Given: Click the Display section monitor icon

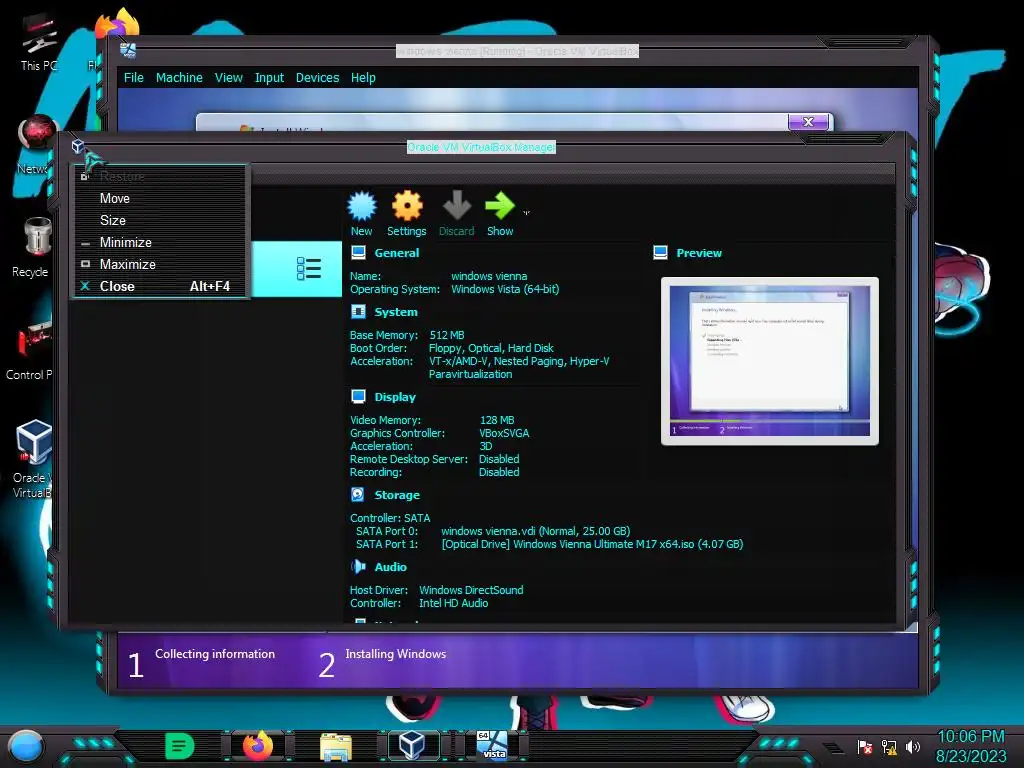Looking at the screenshot, I should coord(359,396).
